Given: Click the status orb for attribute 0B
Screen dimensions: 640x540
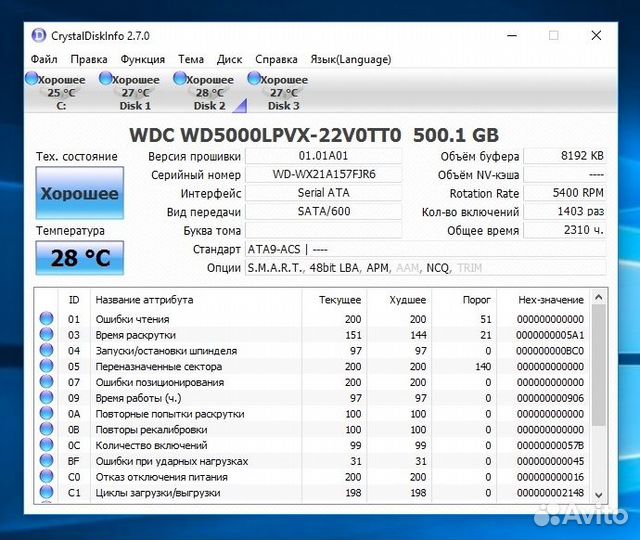Looking at the screenshot, I should point(47,429).
